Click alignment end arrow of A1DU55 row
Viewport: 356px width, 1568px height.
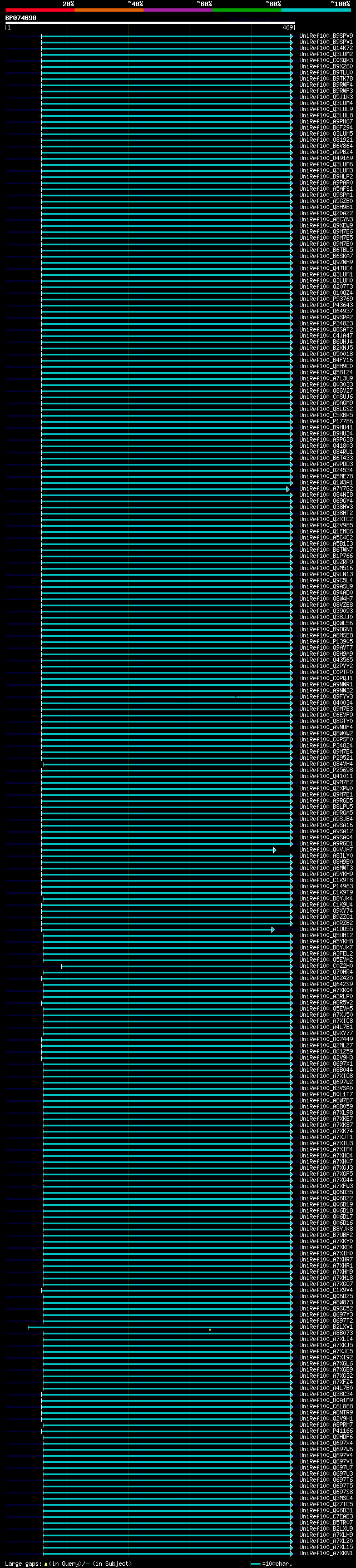[273, 929]
